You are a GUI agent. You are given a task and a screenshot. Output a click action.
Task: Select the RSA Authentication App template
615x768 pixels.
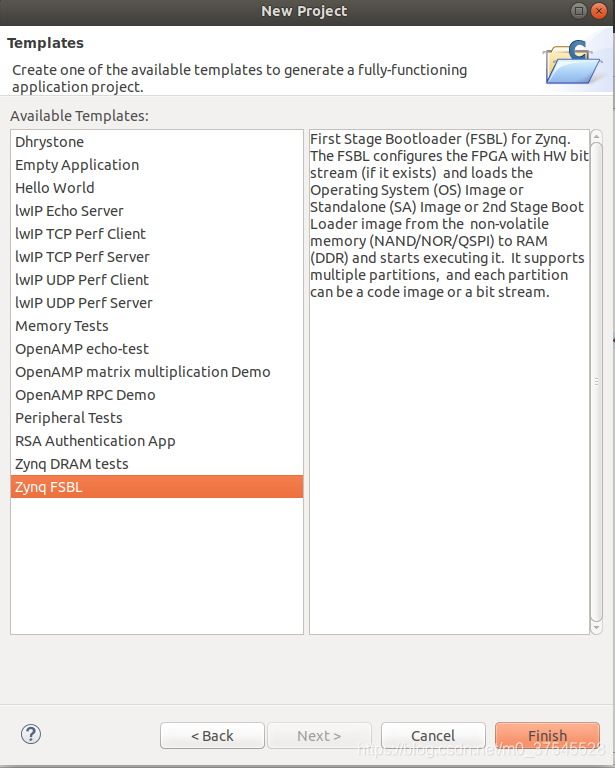[157, 441]
